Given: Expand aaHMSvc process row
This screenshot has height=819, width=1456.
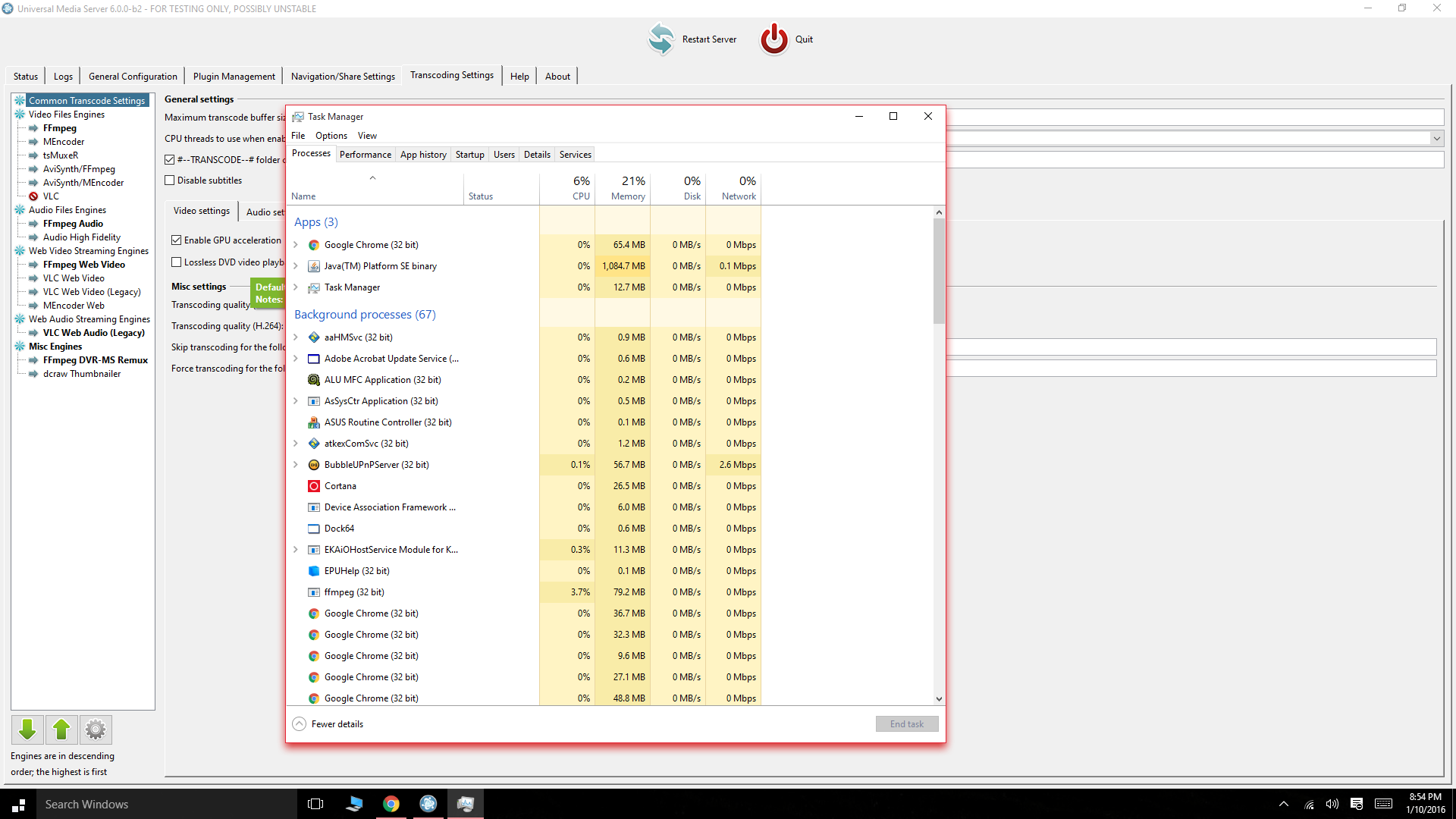Looking at the screenshot, I should (x=296, y=337).
